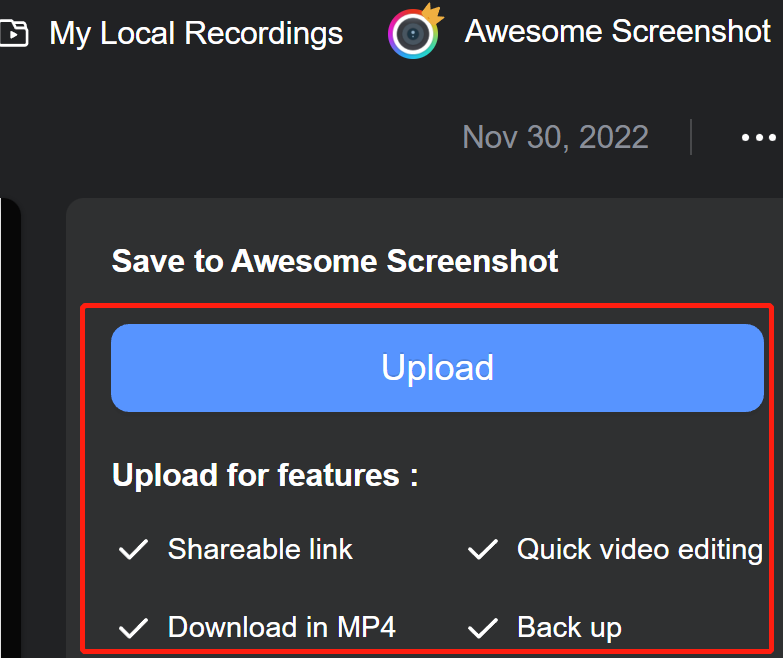Click the Nov 30, 2022 date

[555, 137]
